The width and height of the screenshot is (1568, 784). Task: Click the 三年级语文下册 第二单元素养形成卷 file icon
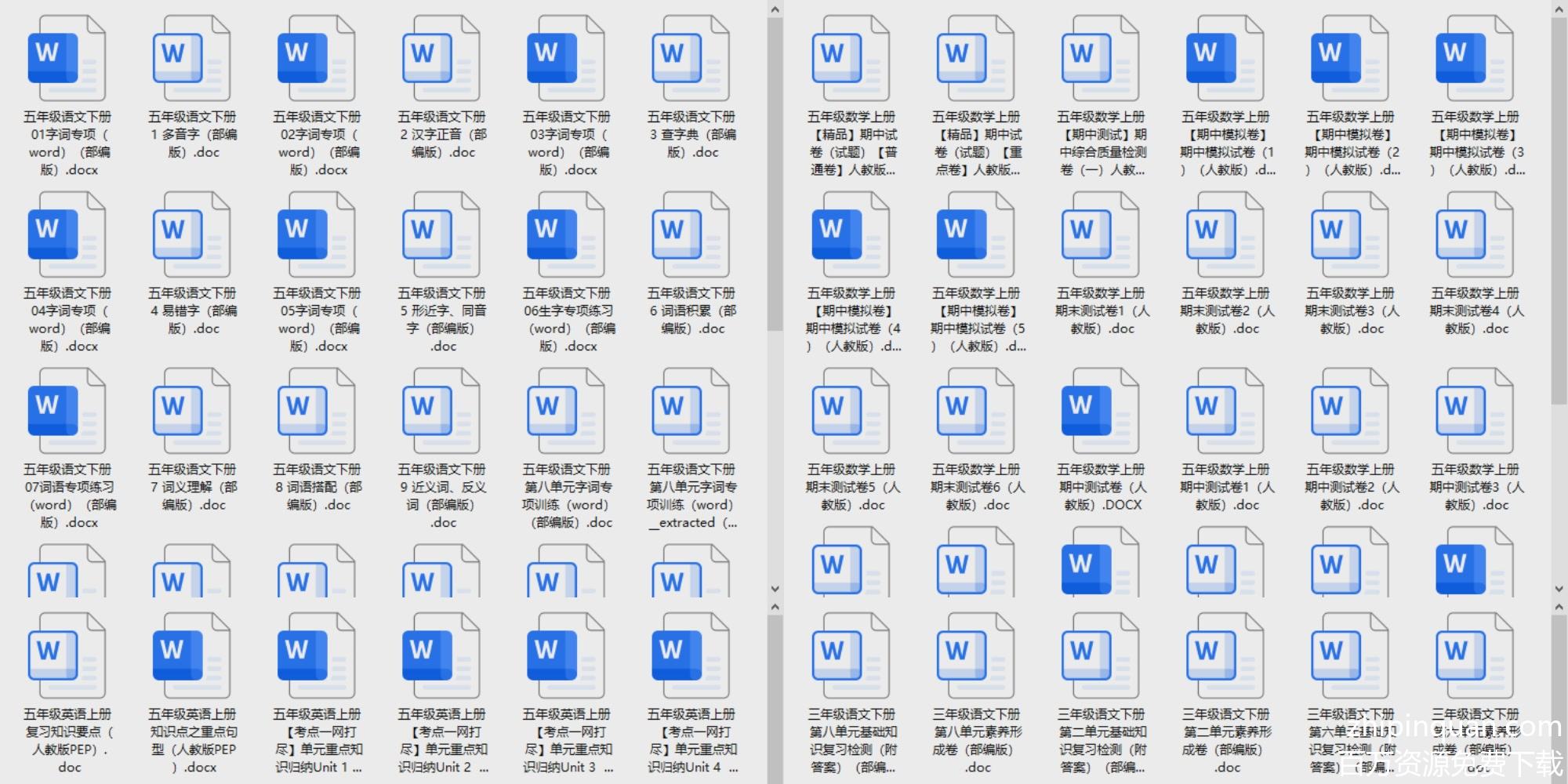tap(1225, 656)
